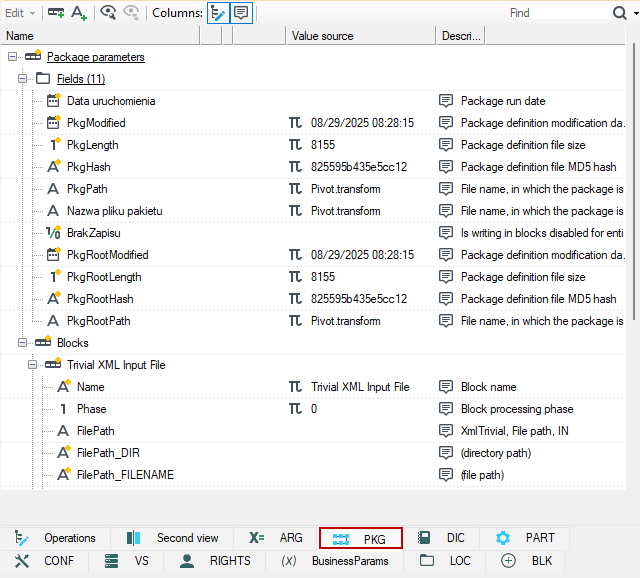Switch to the RIGHTS tab
The image size is (640, 578).
tap(215, 561)
